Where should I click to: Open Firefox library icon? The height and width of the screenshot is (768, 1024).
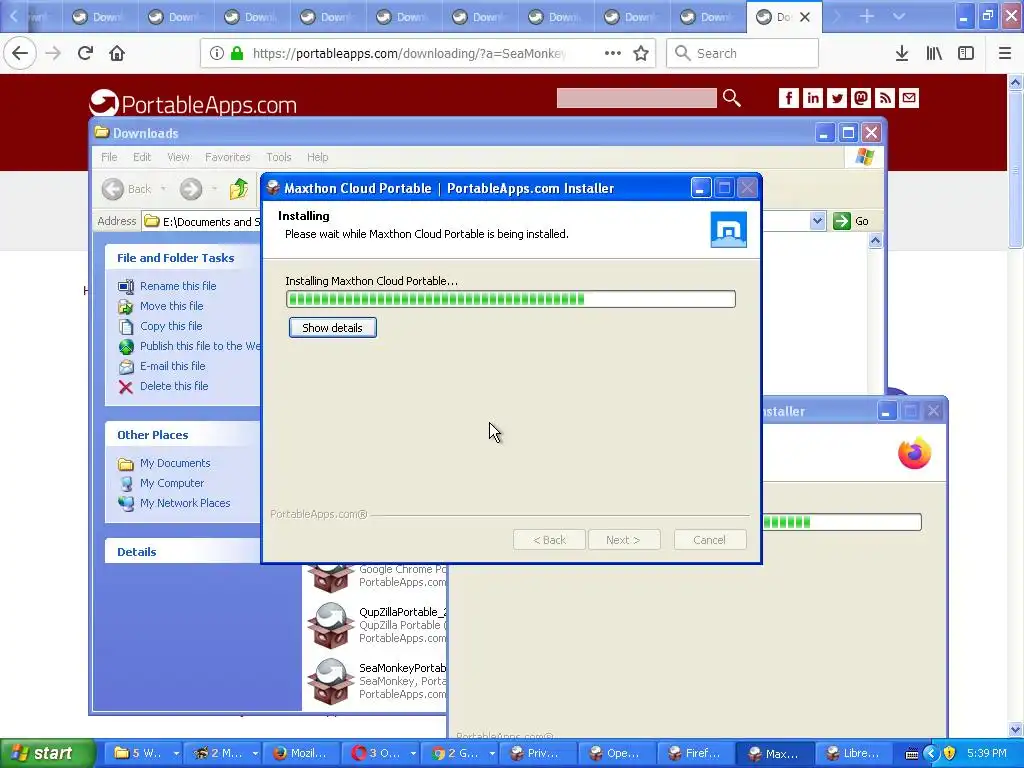point(934,53)
